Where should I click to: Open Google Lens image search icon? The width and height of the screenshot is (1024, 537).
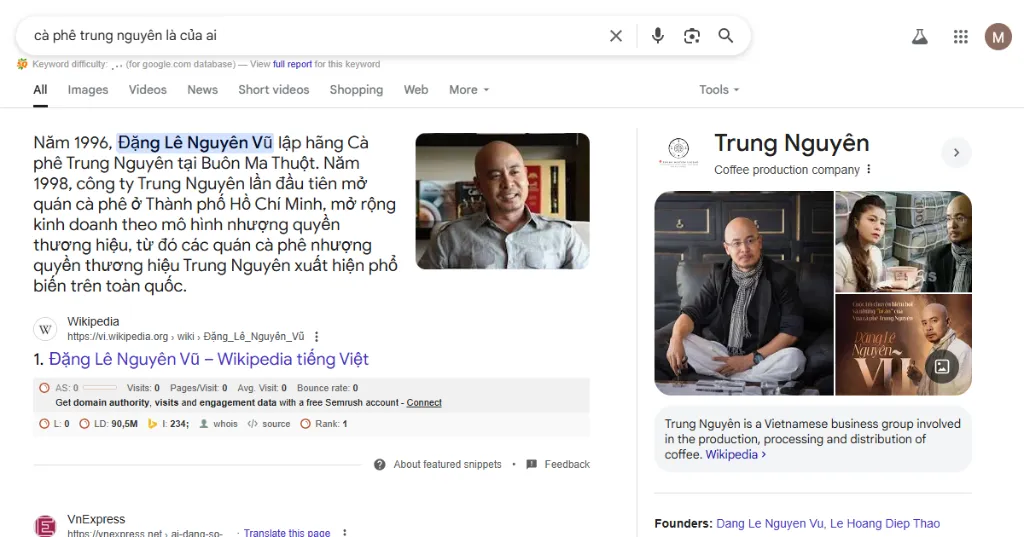pos(692,36)
